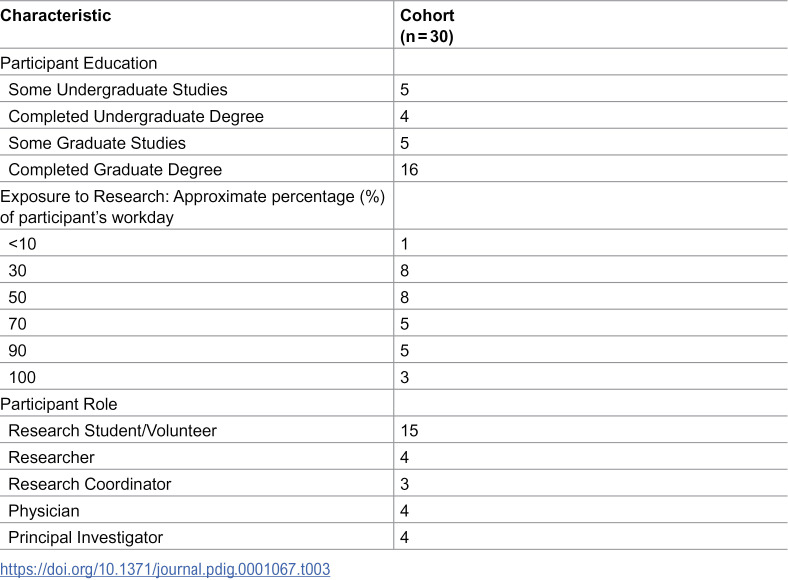Viewport: 788px width, 580px height.
Task: Click the Research Coordinator label
Action: 90,484
